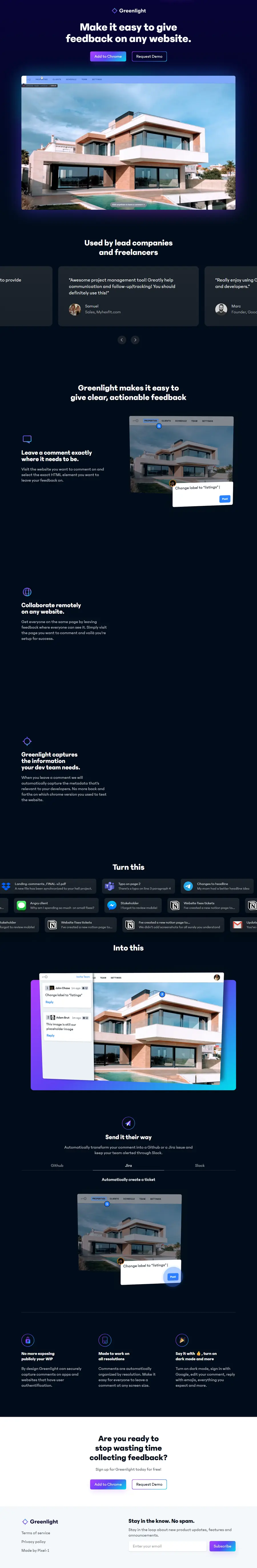Click the top Add to Chrome button

point(108,57)
